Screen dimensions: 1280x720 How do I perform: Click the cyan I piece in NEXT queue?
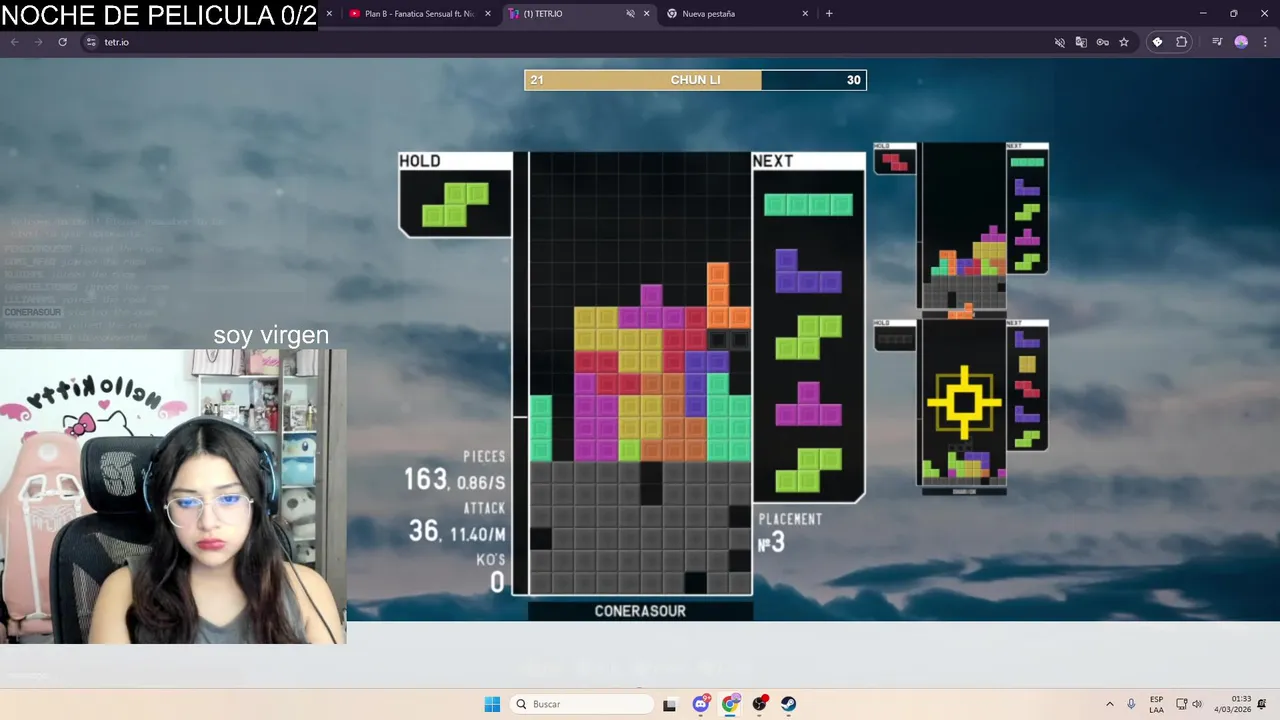(808, 205)
